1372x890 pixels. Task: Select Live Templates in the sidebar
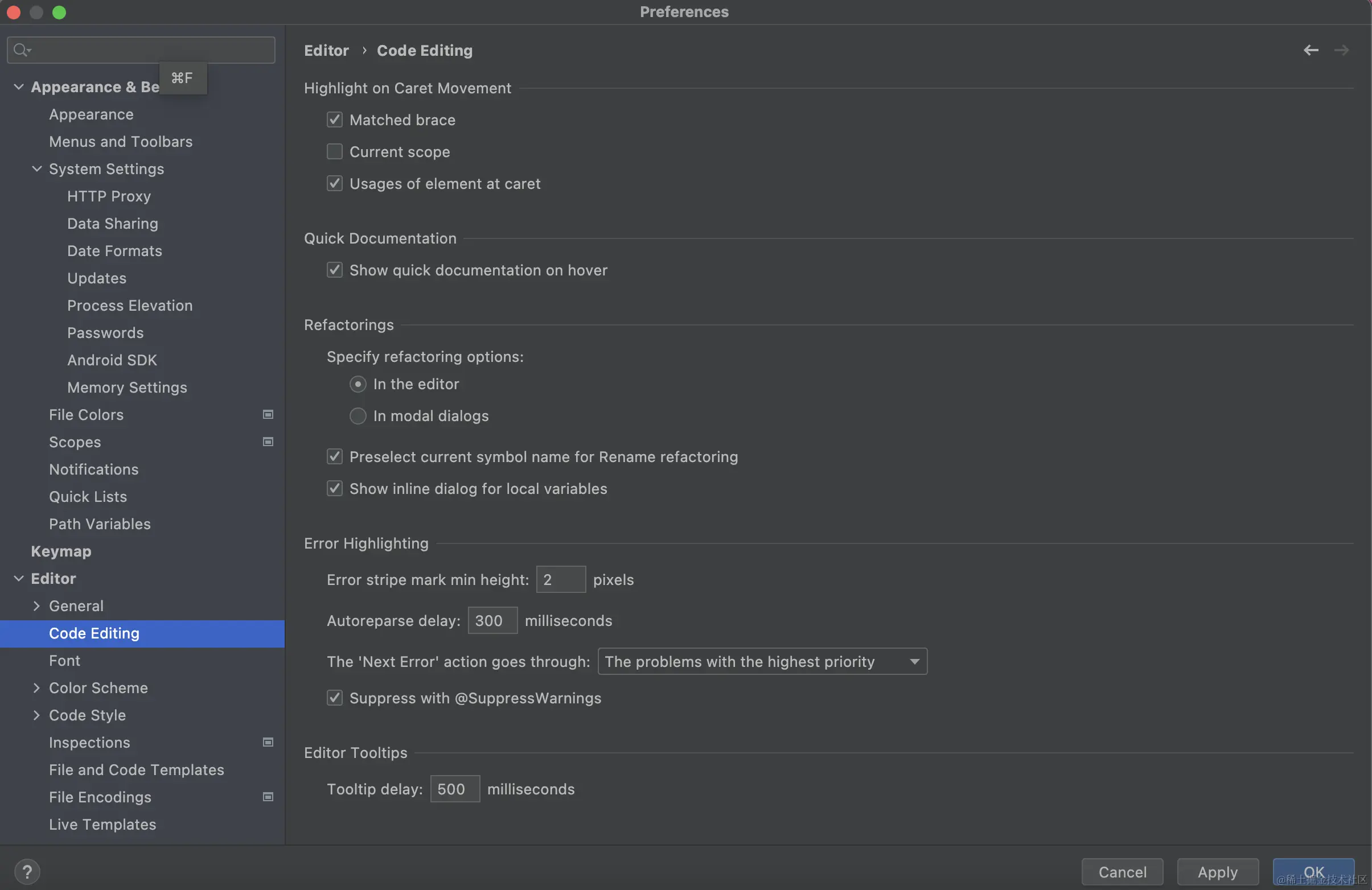(x=102, y=824)
